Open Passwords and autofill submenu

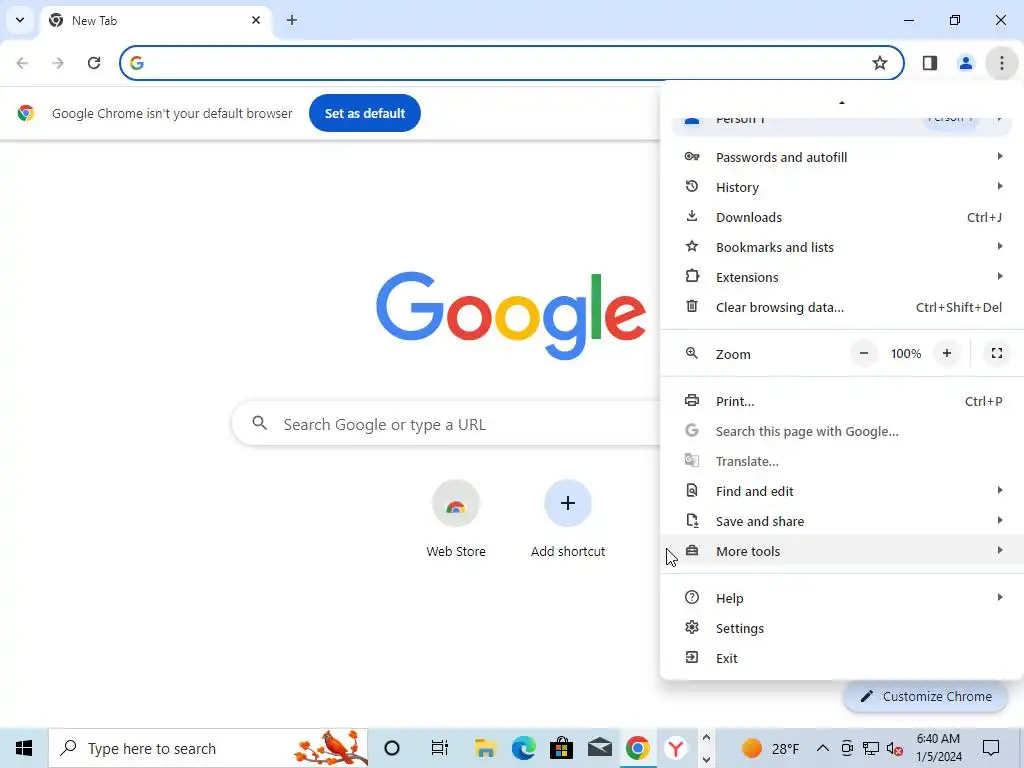point(842,157)
